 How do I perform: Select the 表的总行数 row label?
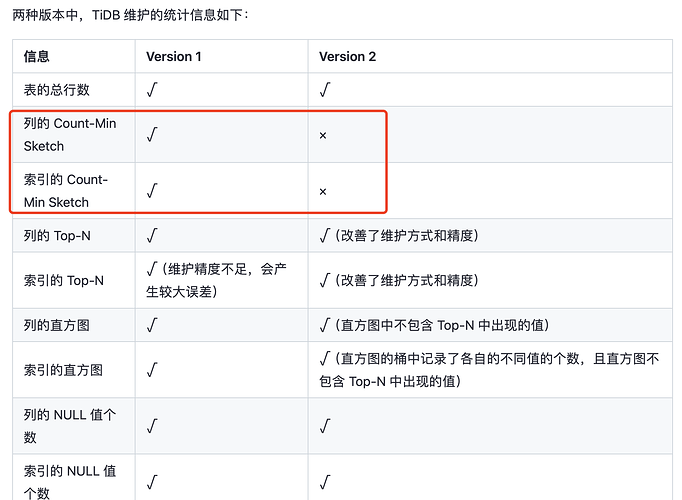56,90
